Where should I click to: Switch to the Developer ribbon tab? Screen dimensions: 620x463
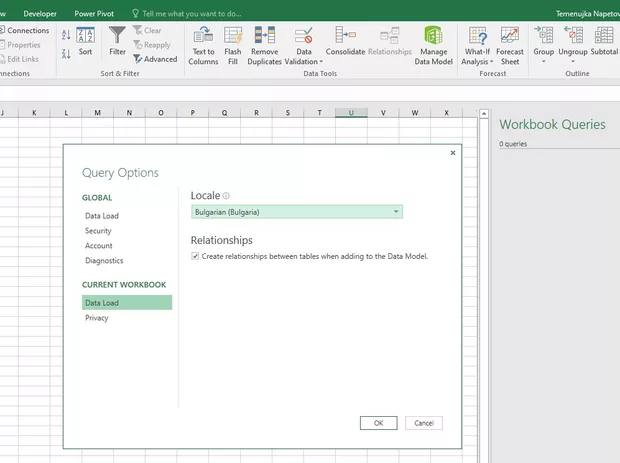(x=38, y=14)
